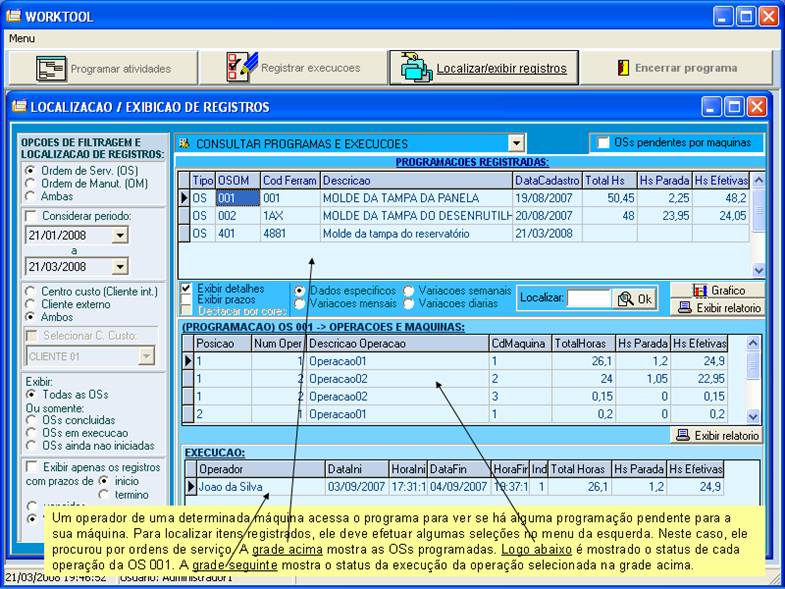Select row Molde da tampa do reservatório
Viewport: 785px width, 589px height.
point(465,233)
